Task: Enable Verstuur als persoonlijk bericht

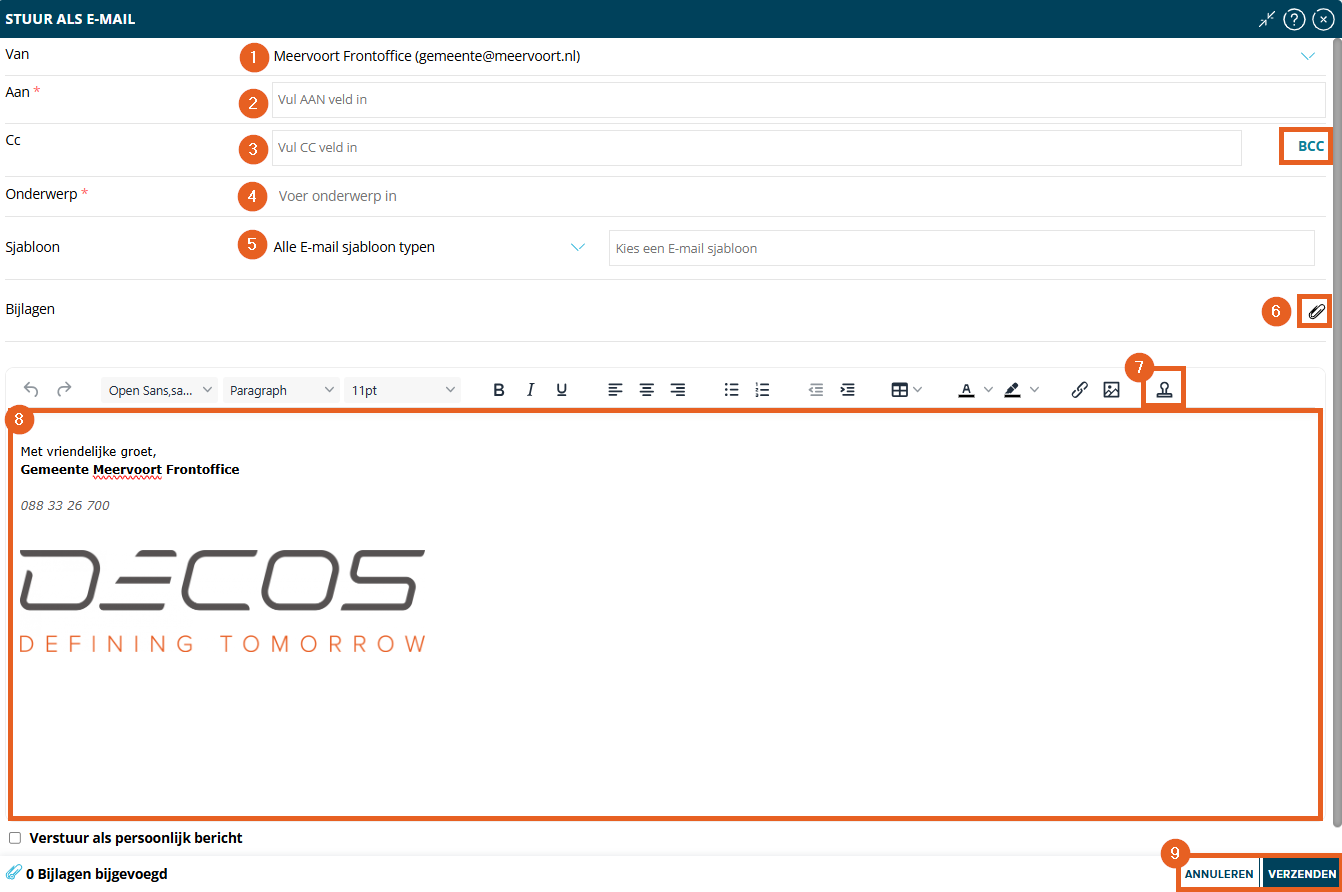Action: tap(15, 838)
